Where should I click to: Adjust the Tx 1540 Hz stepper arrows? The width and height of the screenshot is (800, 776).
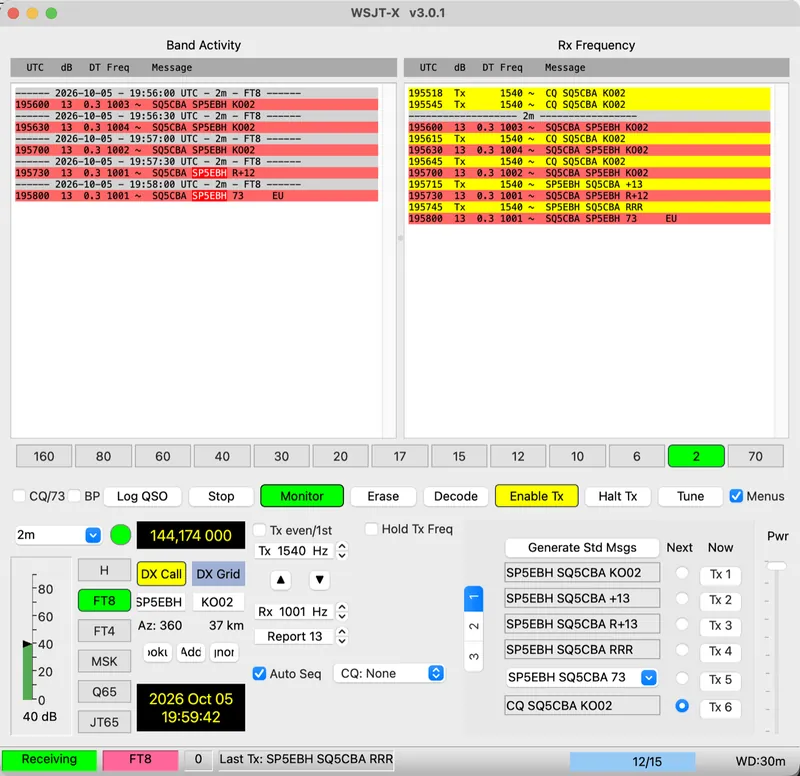click(342, 551)
